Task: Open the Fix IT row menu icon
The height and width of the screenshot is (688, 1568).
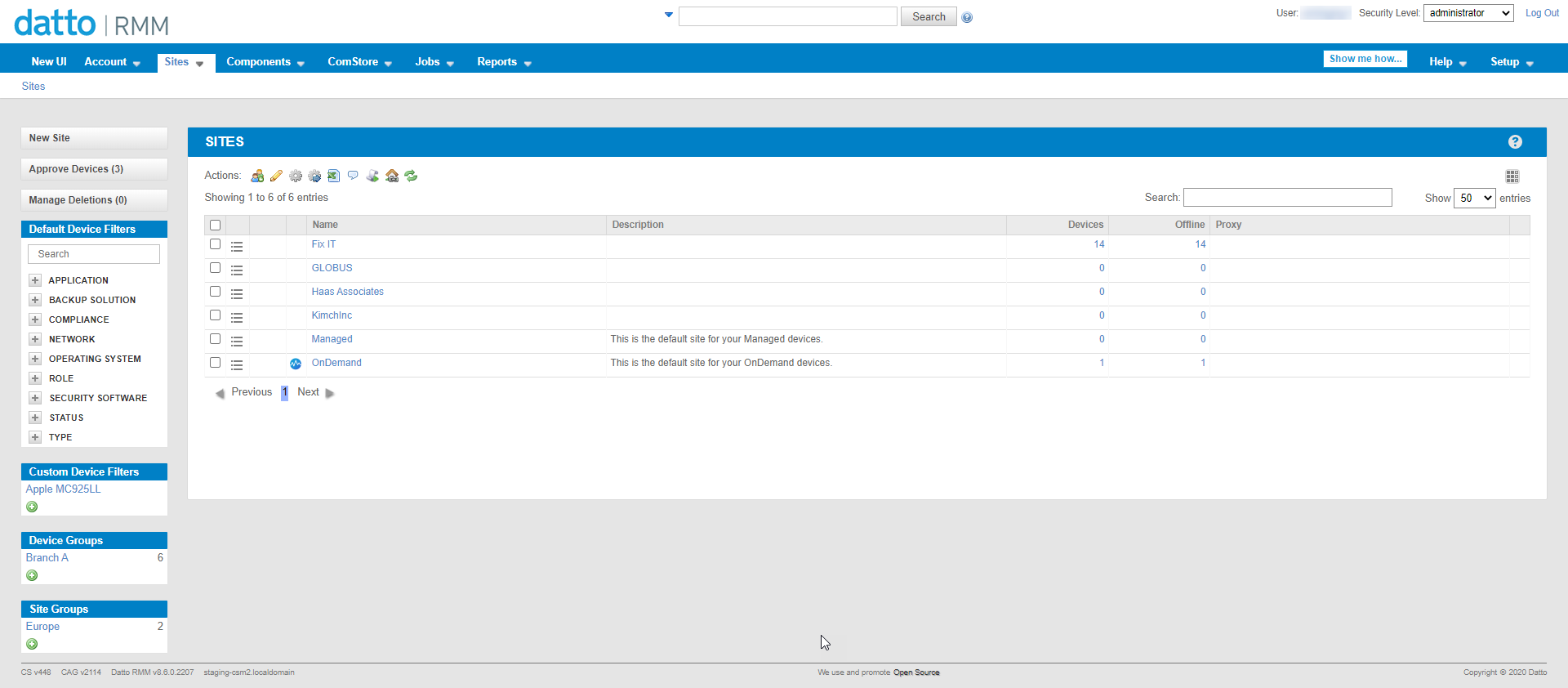Action: pos(237,246)
